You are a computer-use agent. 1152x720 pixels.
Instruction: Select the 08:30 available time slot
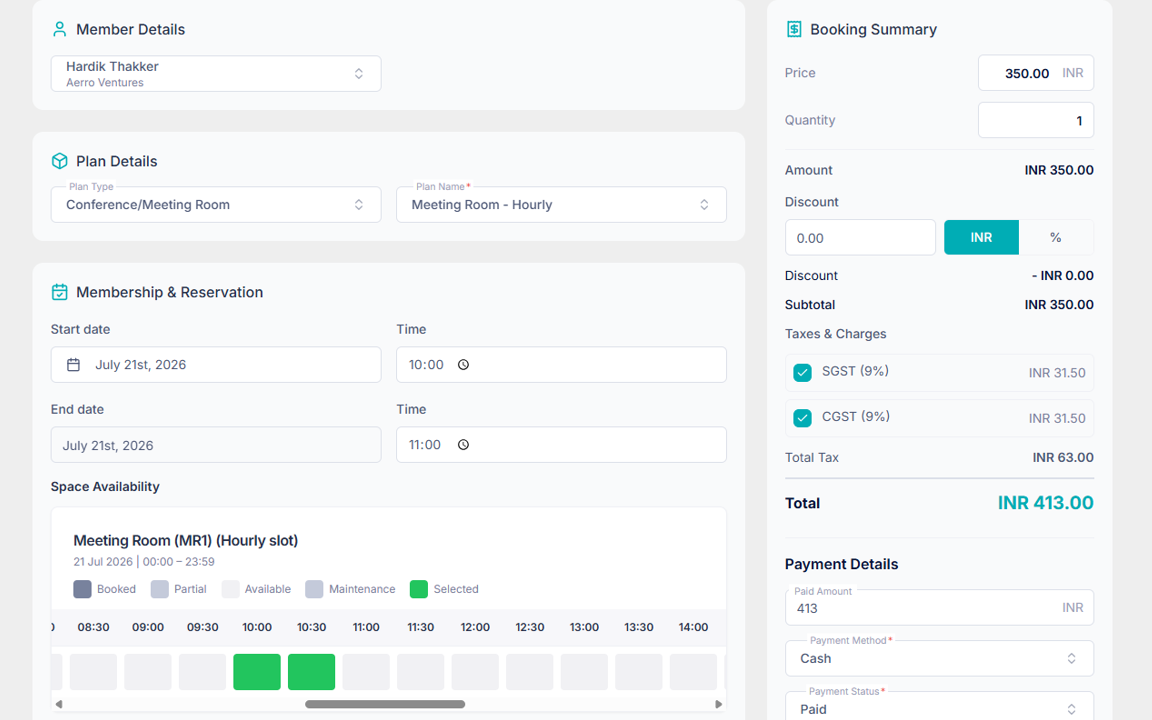tap(93, 672)
